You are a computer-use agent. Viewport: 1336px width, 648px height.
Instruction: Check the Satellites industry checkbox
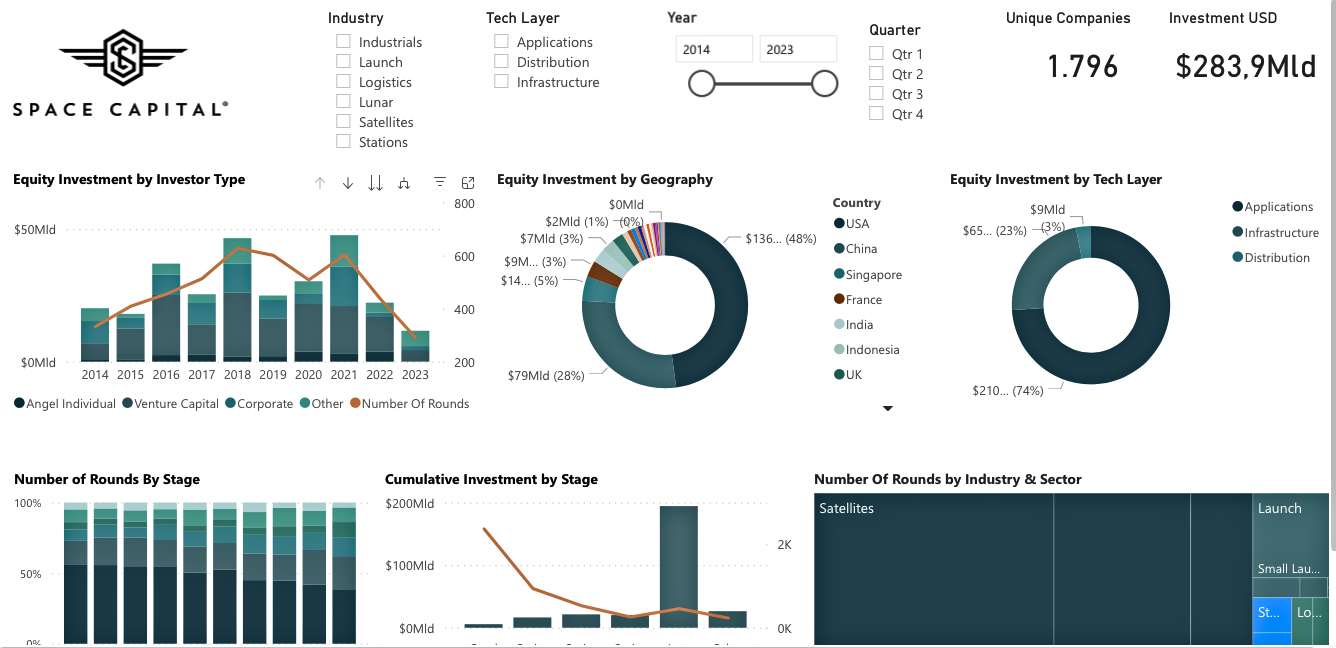(x=344, y=122)
